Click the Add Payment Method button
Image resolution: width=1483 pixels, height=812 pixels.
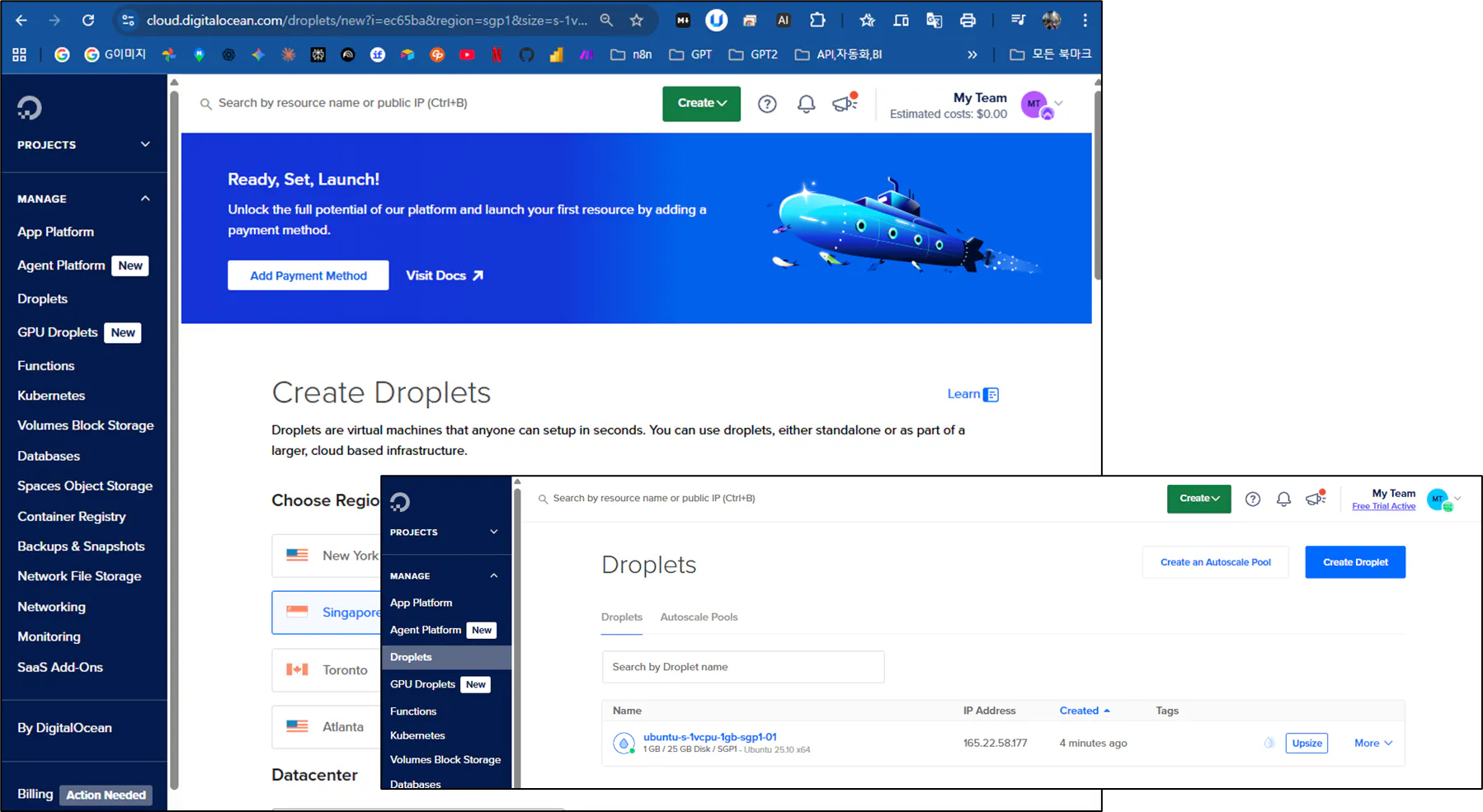308,275
